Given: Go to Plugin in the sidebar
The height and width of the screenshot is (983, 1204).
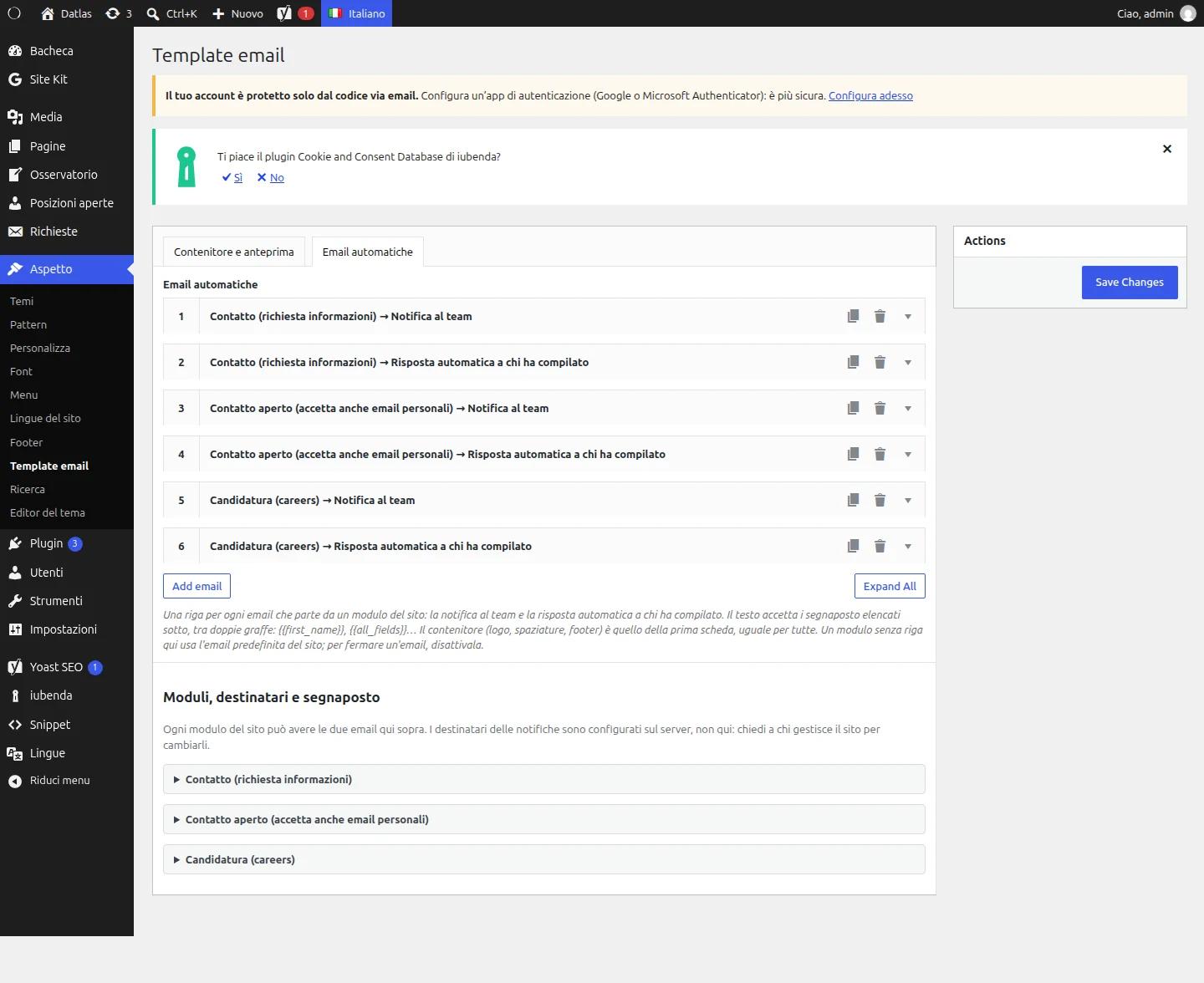Looking at the screenshot, I should tap(46, 543).
